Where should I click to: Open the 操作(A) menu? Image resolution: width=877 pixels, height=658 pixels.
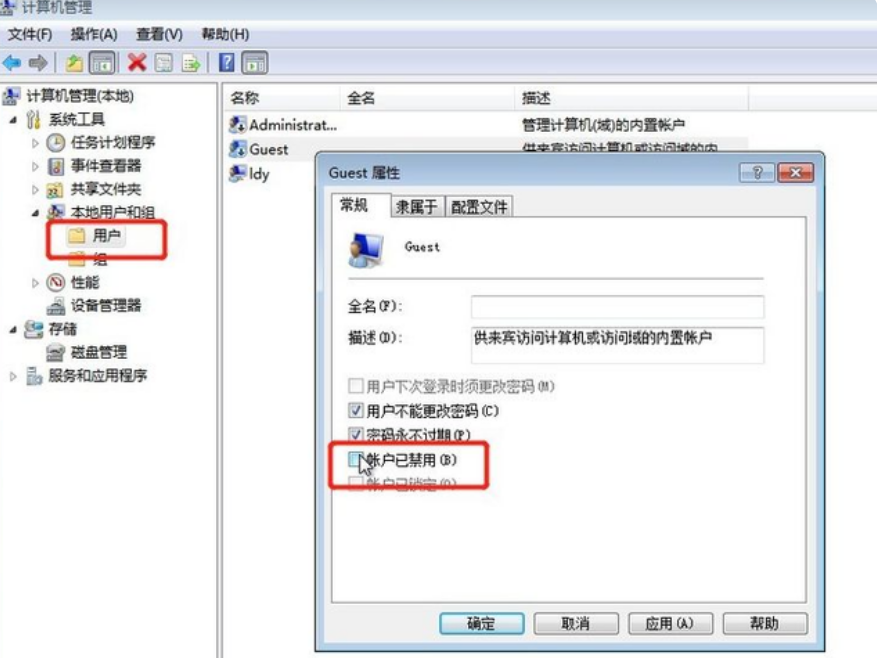pos(94,35)
